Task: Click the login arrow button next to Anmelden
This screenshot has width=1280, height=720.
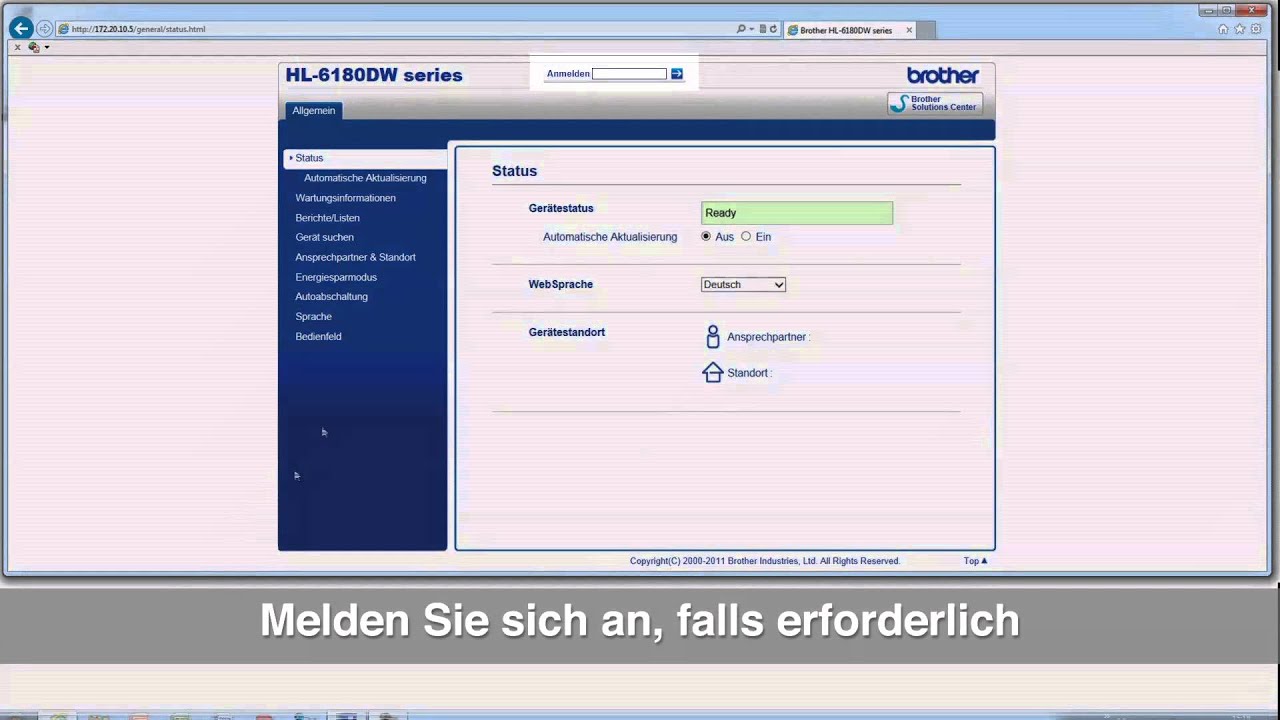Action: (x=677, y=74)
